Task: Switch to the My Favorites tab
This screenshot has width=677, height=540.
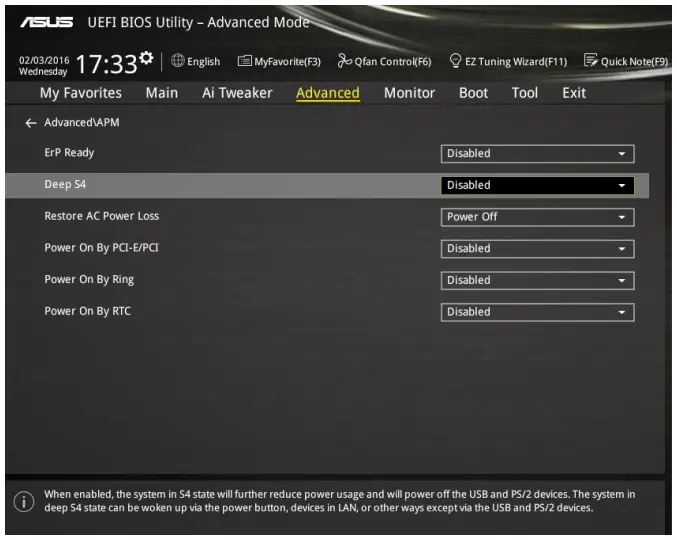Action: point(81,93)
